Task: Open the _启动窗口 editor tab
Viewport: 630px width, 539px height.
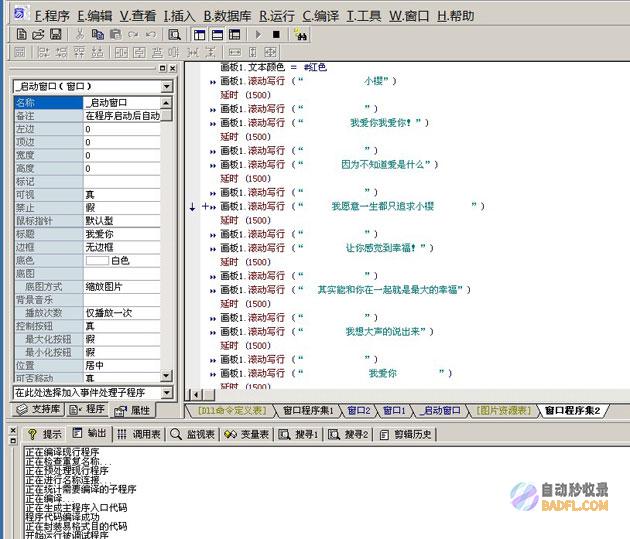Action: (x=440, y=410)
